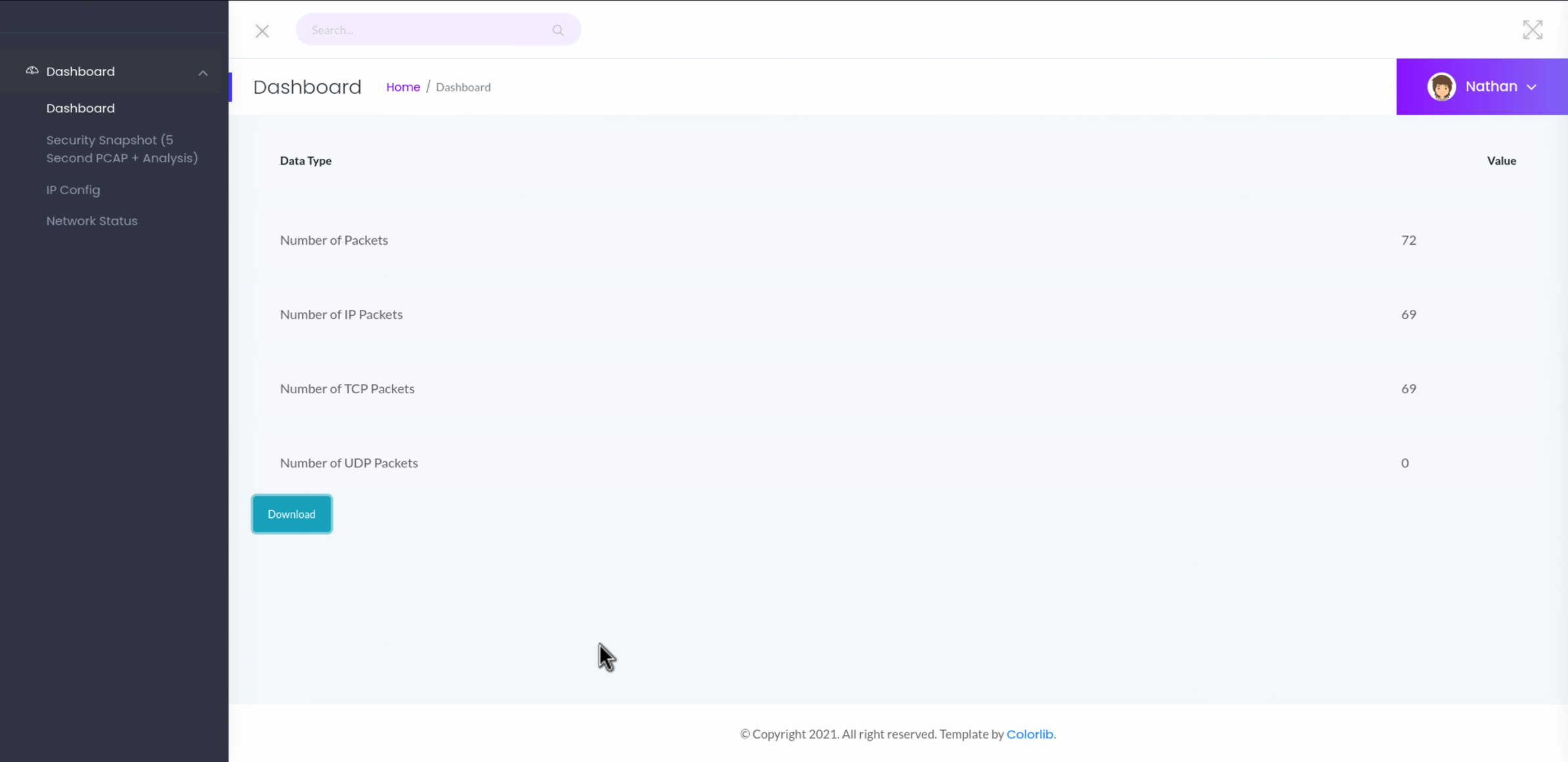Click the Dashboard speedometer icon in sidebar

[32, 71]
